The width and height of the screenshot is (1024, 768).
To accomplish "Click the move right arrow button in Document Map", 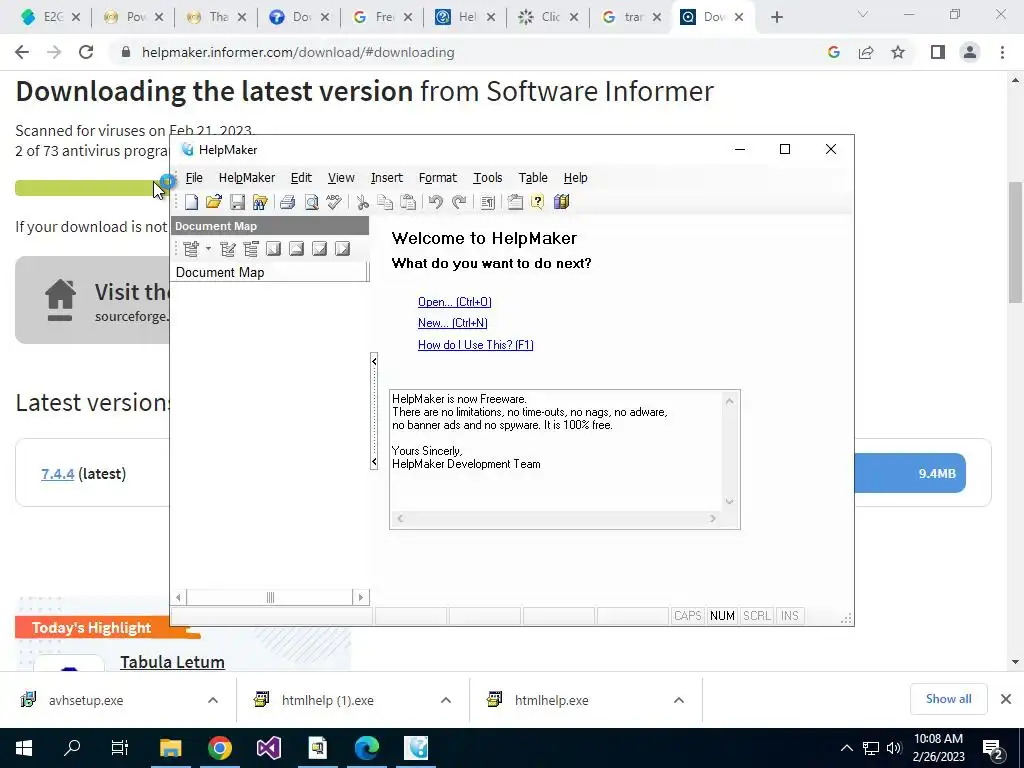I will [x=342, y=249].
